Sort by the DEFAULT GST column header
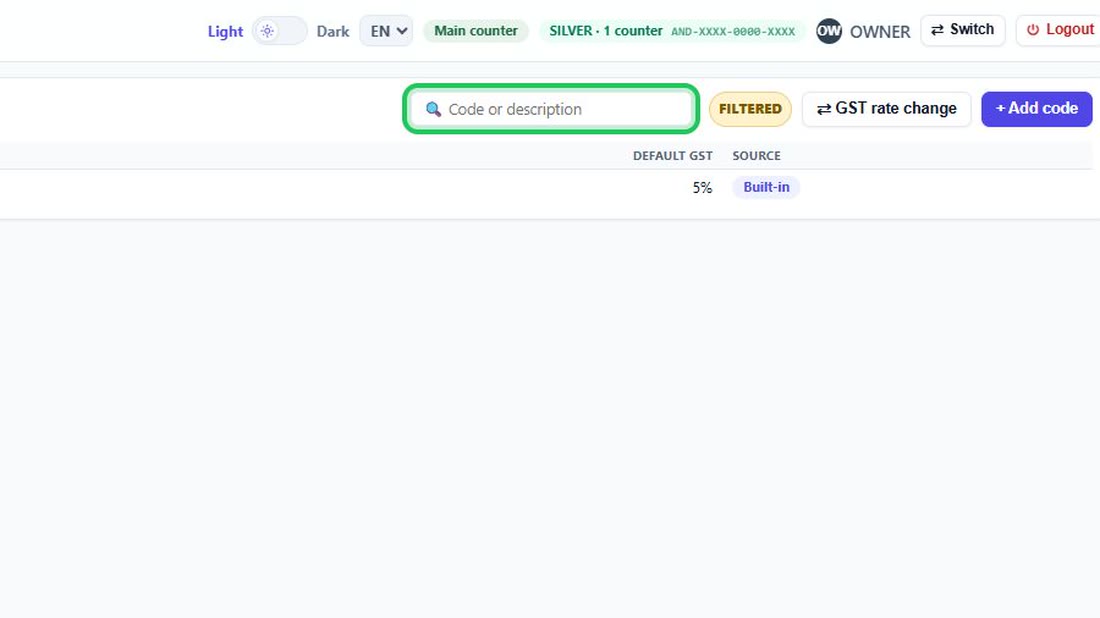The height and width of the screenshot is (618, 1100). click(x=672, y=156)
